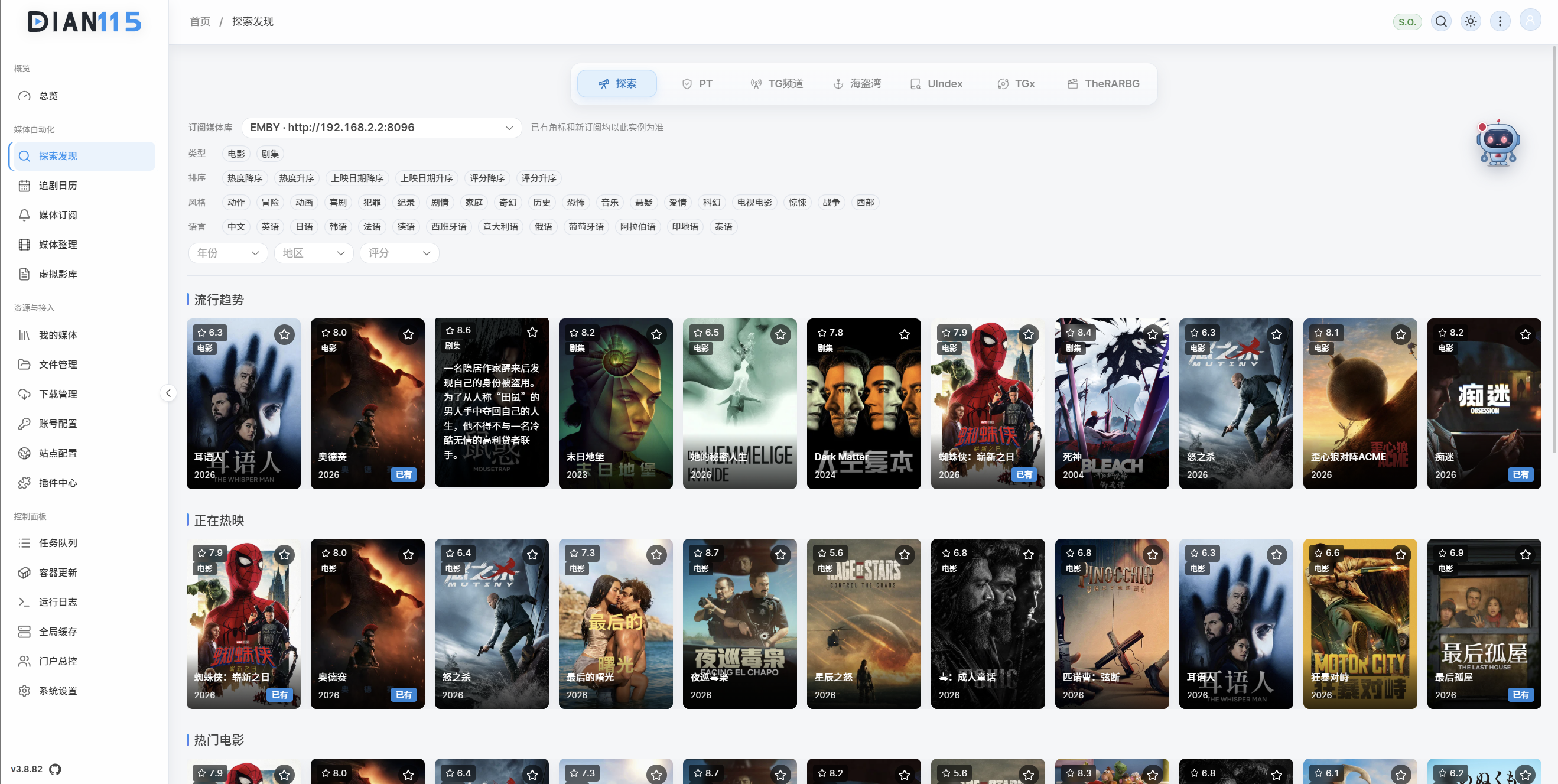Open the 年份 year dropdown
1558x784 pixels.
228,253
